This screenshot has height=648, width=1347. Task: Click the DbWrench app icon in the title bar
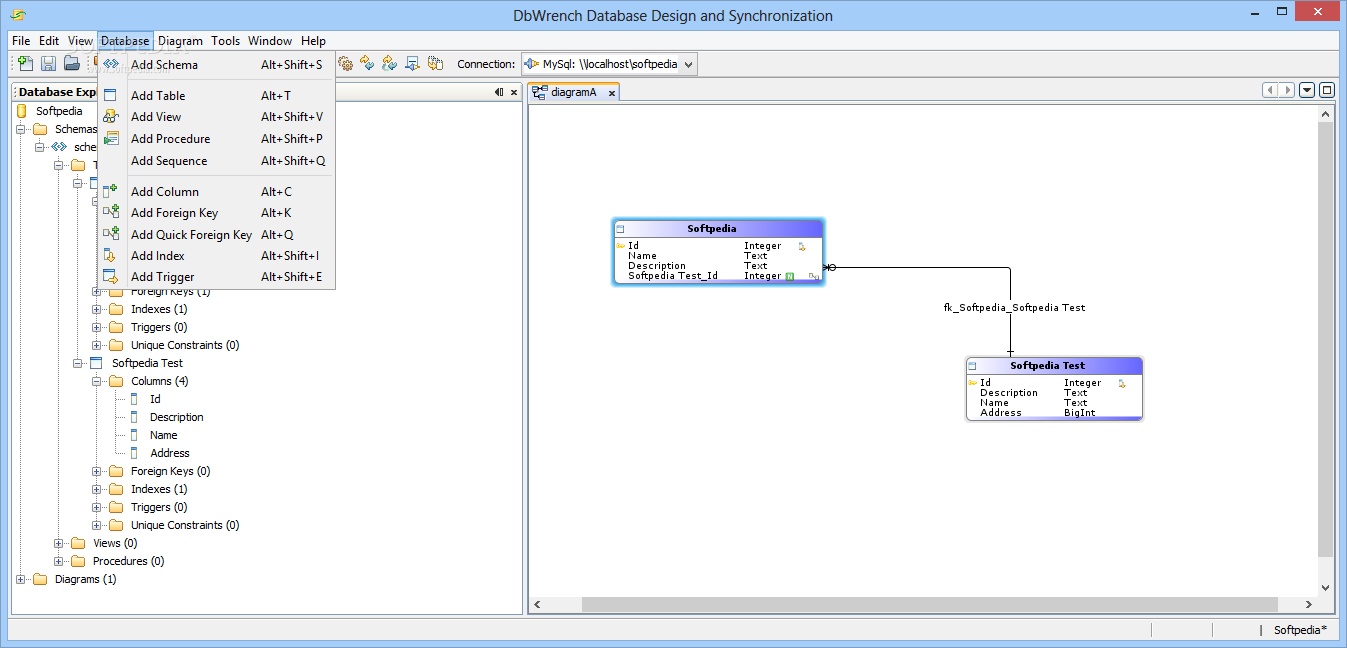click(18, 15)
